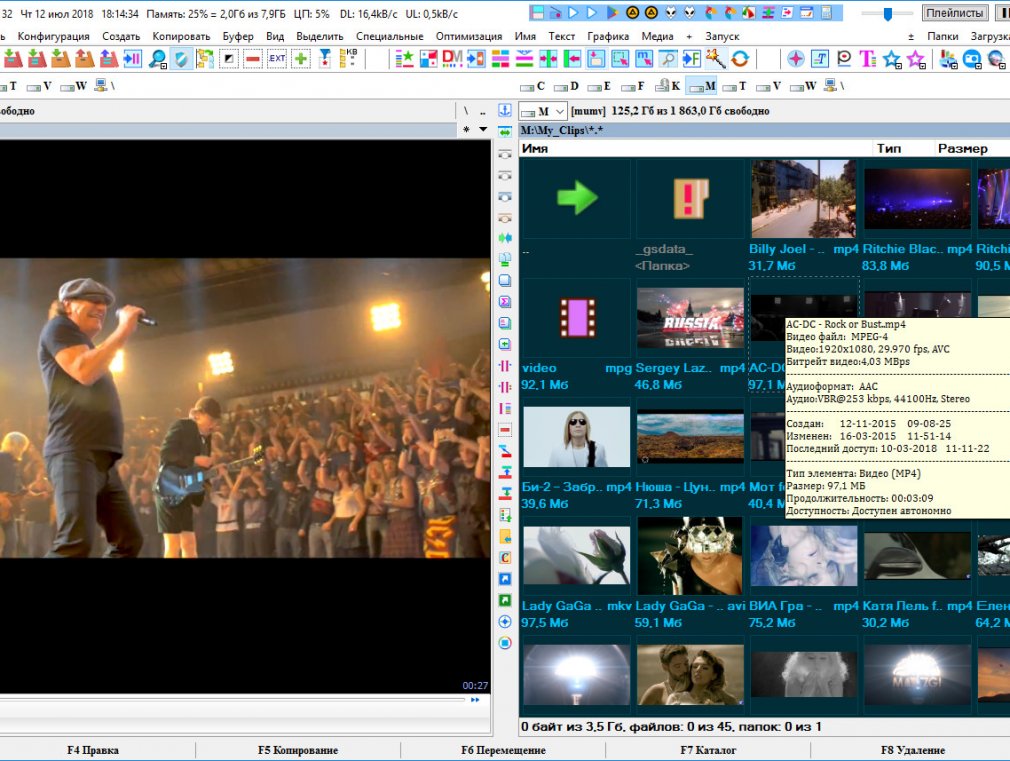Click the blue arrow F icon
The image size is (1010, 761).
coord(692,59)
